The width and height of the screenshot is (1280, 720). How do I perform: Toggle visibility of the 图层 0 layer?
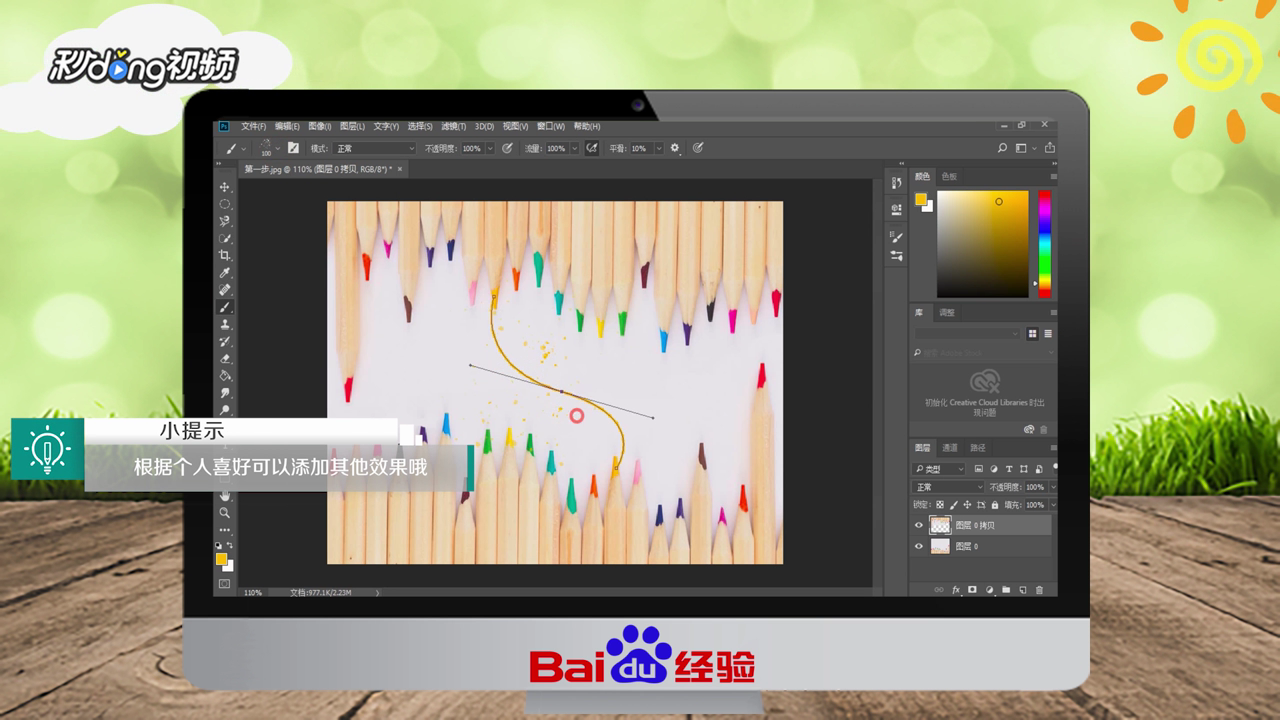click(x=919, y=547)
